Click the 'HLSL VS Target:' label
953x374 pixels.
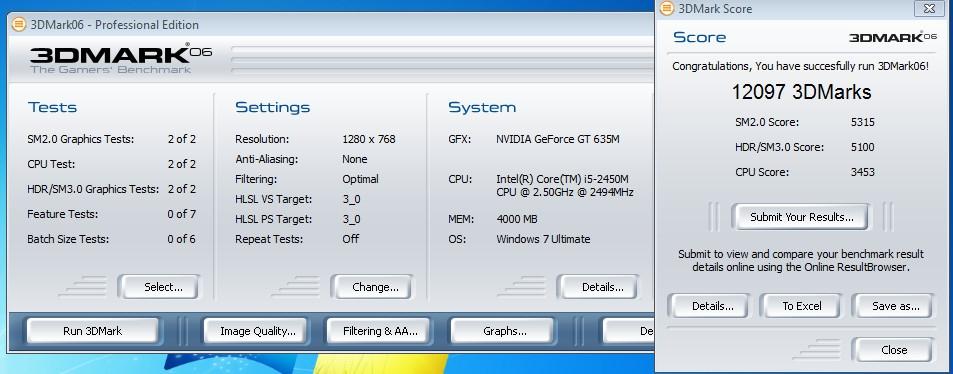click(274, 199)
